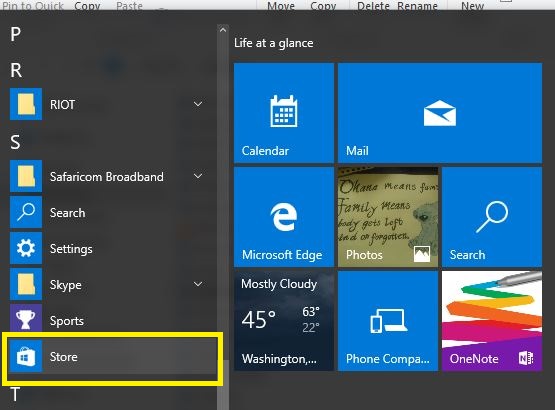Click Move in the background Explorer ribbon
Image resolution: width=555 pixels, height=410 pixels.
coord(281,5)
